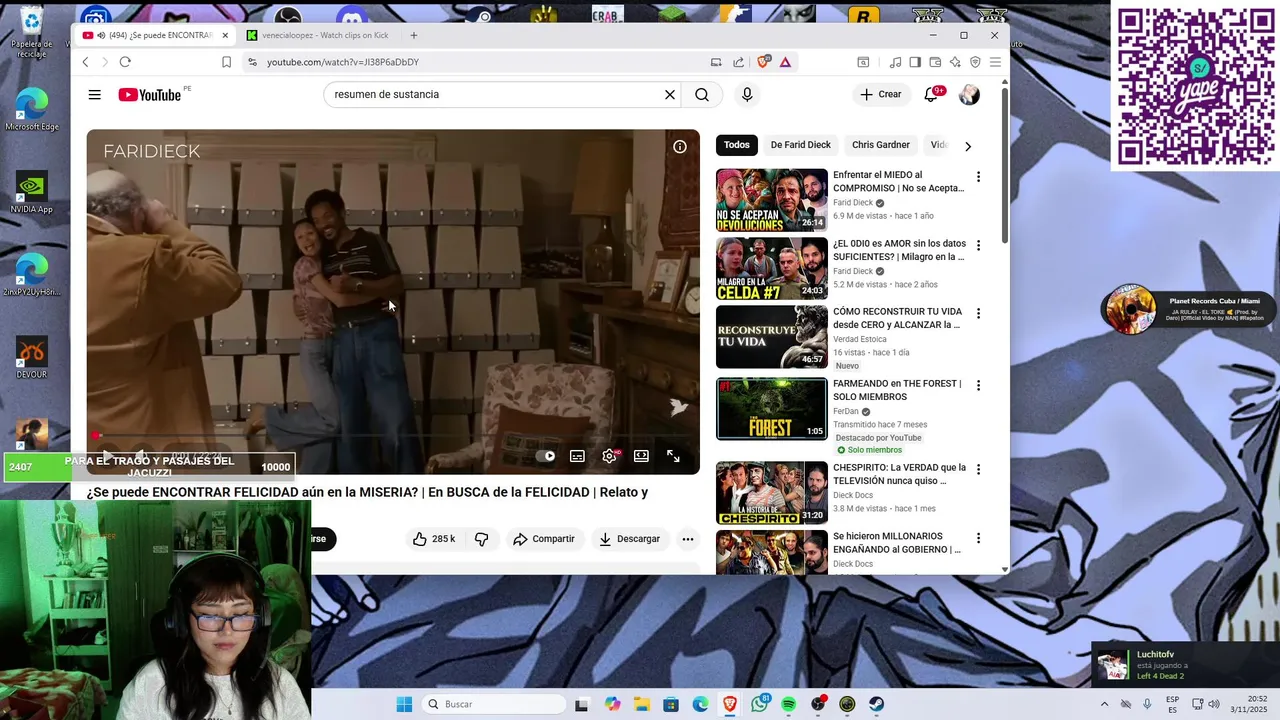The height and width of the screenshot is (720, 1280).
Task: Go to the YouTube home logo
Action: [x=149, y=95]
